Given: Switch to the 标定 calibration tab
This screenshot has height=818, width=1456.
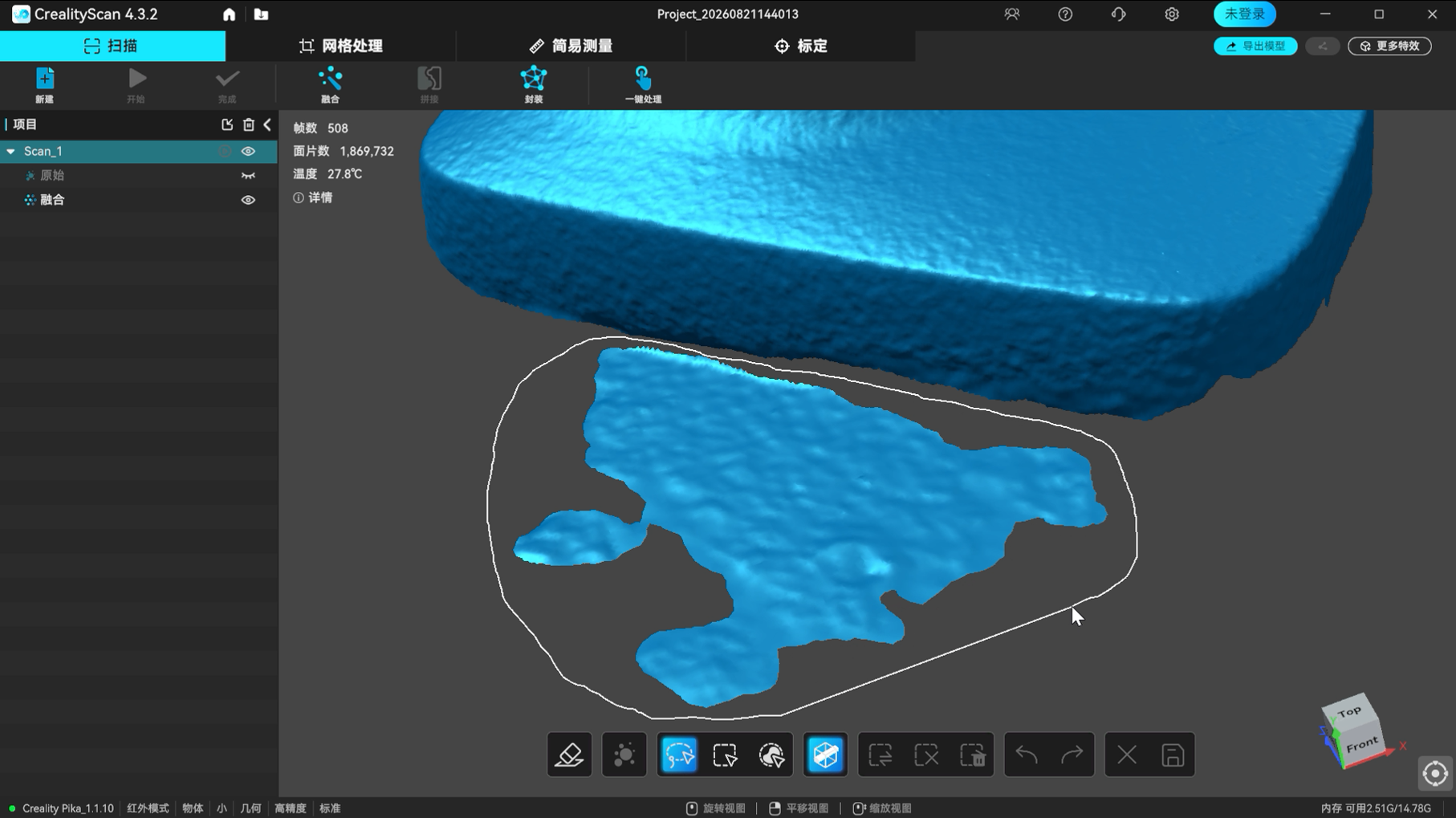Looking at the screenshot, I should (801, 46).
